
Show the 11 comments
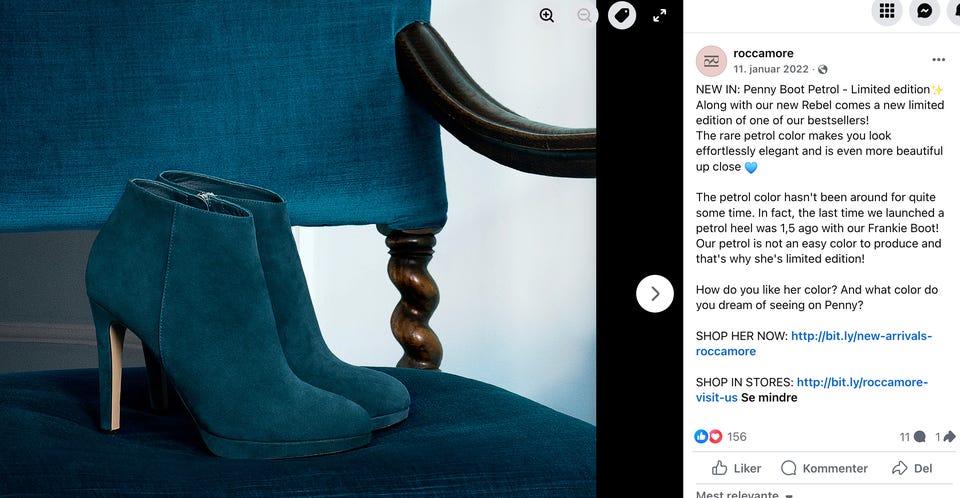point(912,437)
